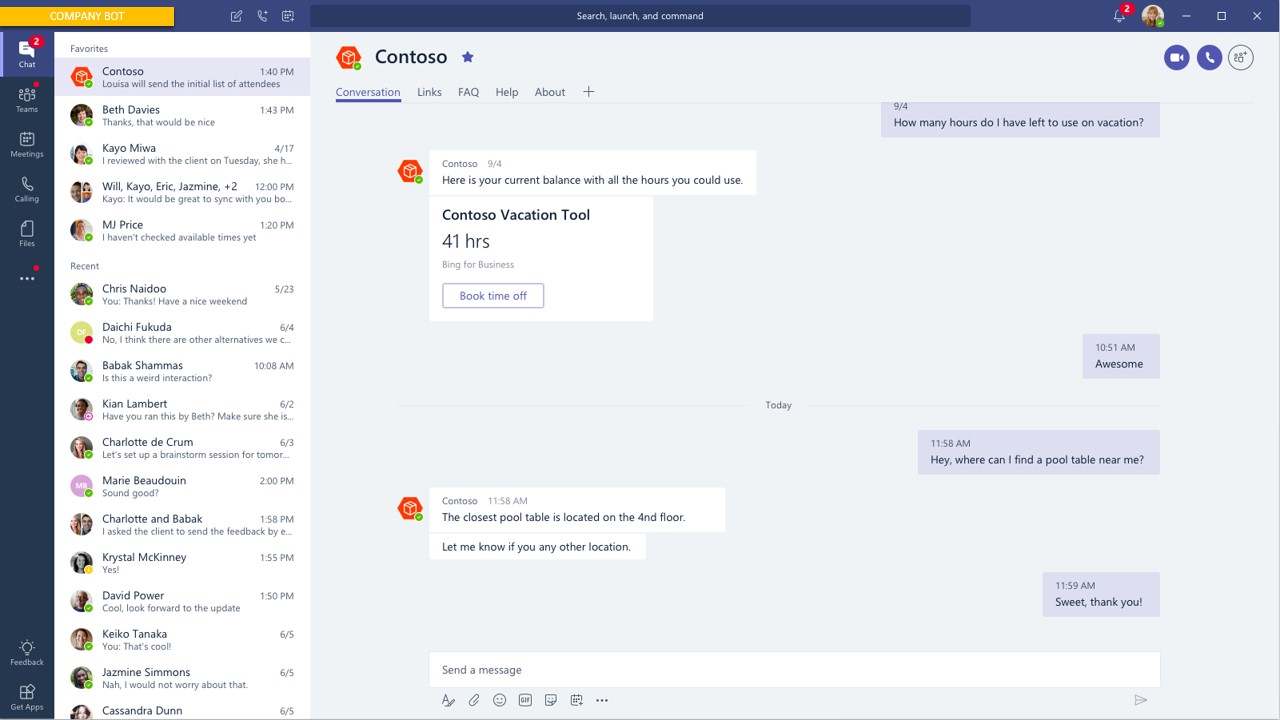Open the About tab
1280x720 pixels.
550,92
